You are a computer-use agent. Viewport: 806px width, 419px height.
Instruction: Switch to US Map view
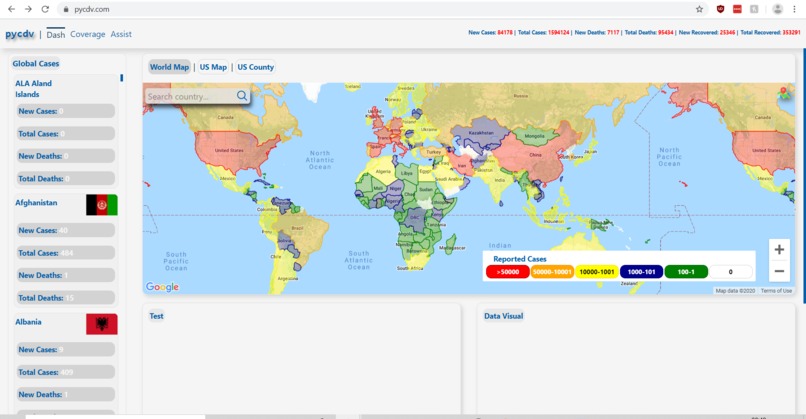tap(213, 67)
